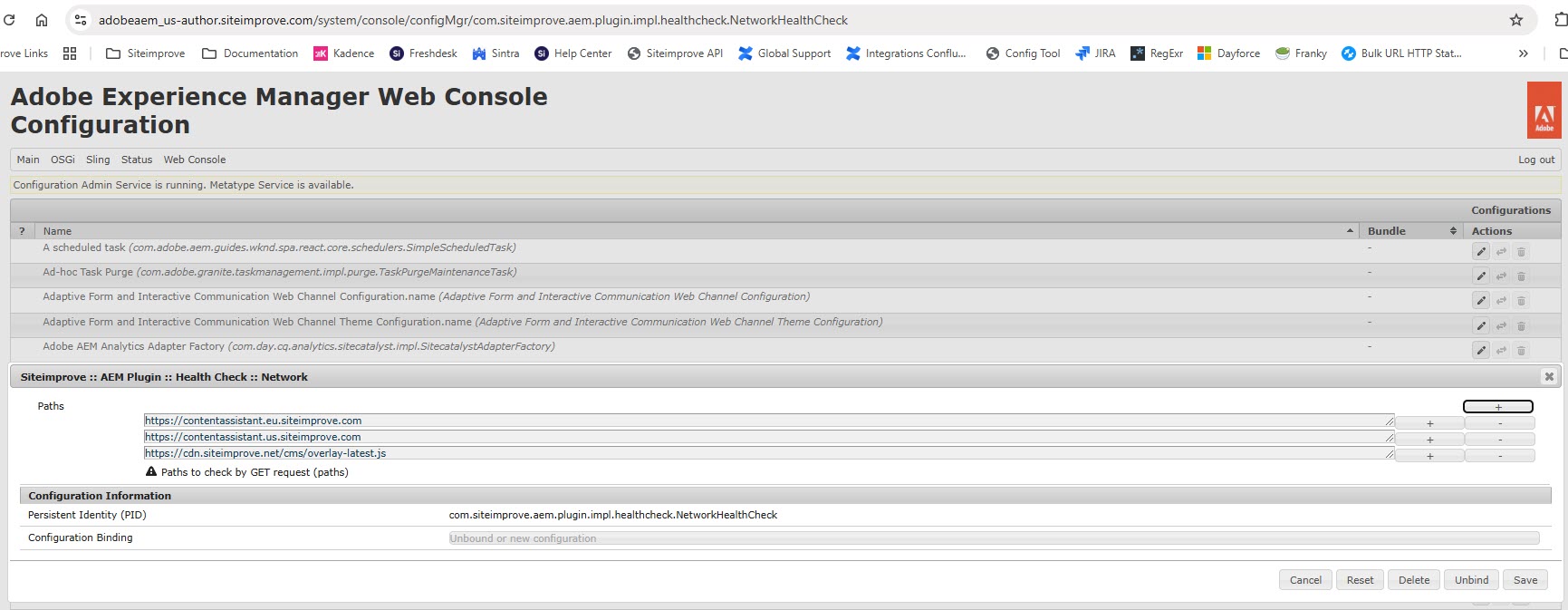The width and height of the screenshot is (1568, 610).
Task: Open the OSGi menu
Action: pyautogui.click(x=63, y=160)
